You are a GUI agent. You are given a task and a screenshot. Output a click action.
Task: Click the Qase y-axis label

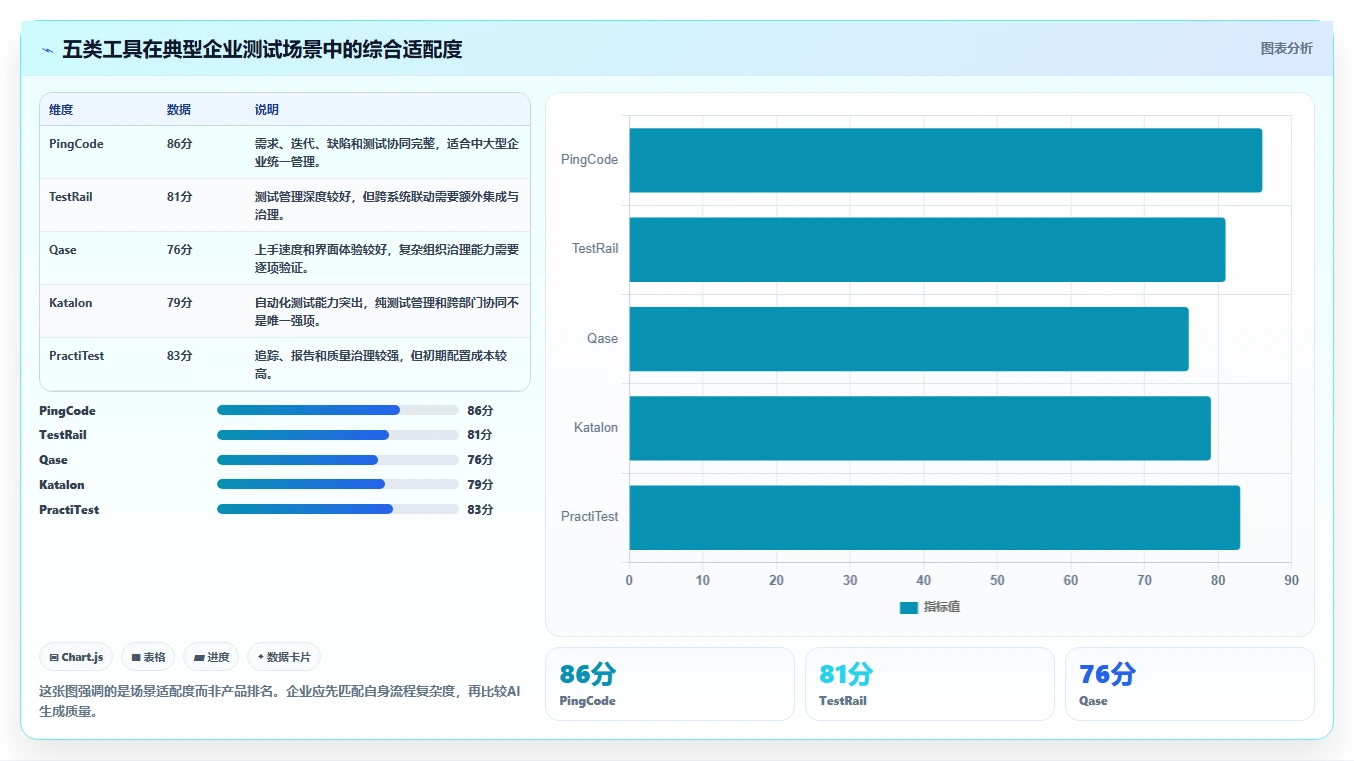602,338
